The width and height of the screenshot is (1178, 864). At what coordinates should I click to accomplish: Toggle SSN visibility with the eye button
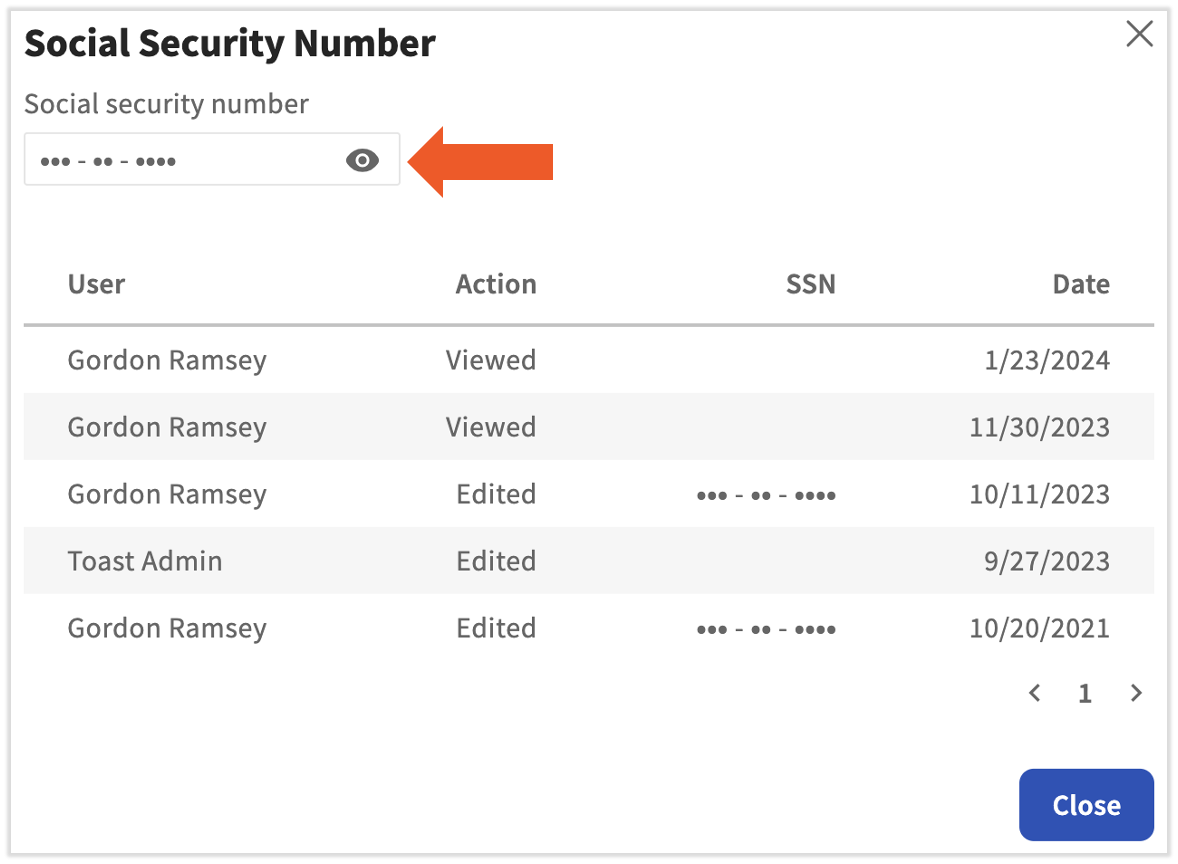362,160
